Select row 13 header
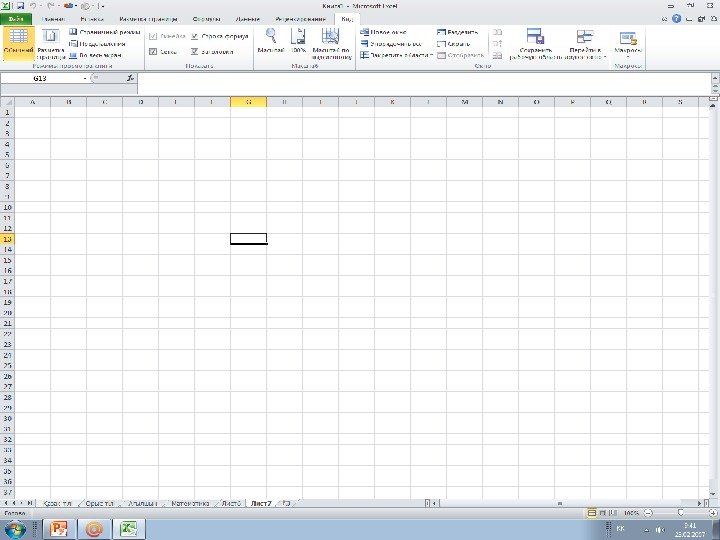Viewport: 720px width, 540px height. [7, 239]
